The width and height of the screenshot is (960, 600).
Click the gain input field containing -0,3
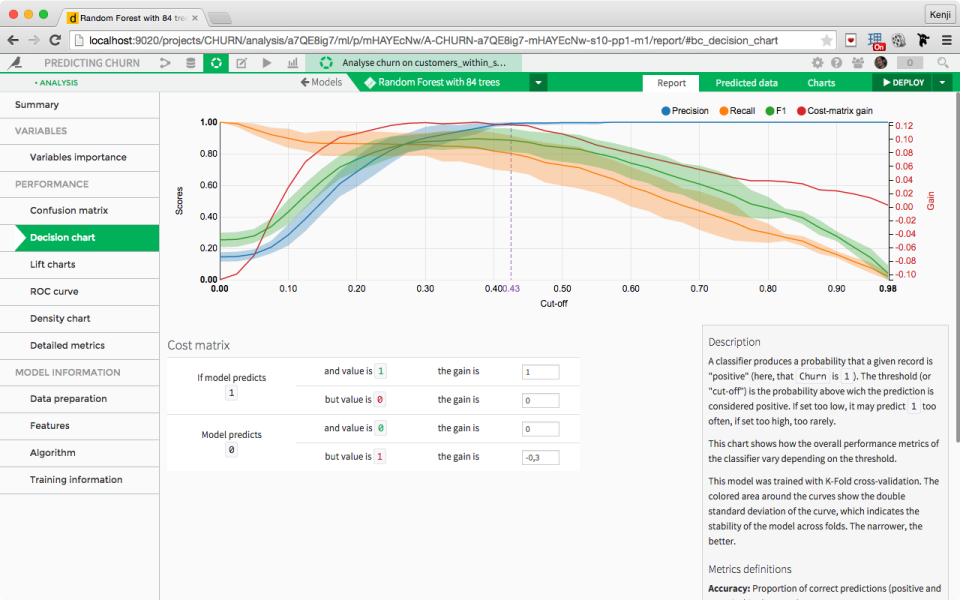[540, 456]
